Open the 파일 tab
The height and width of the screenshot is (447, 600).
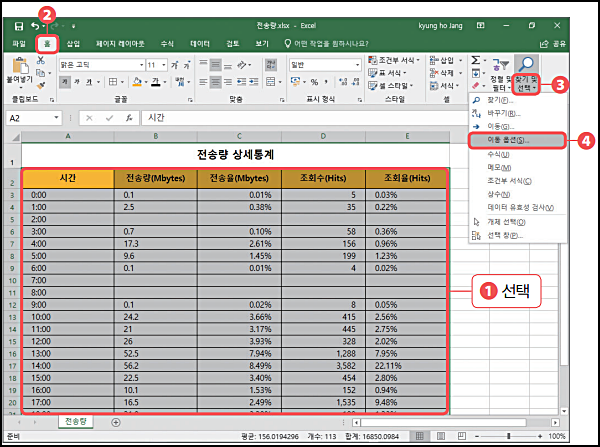[19, 44]
